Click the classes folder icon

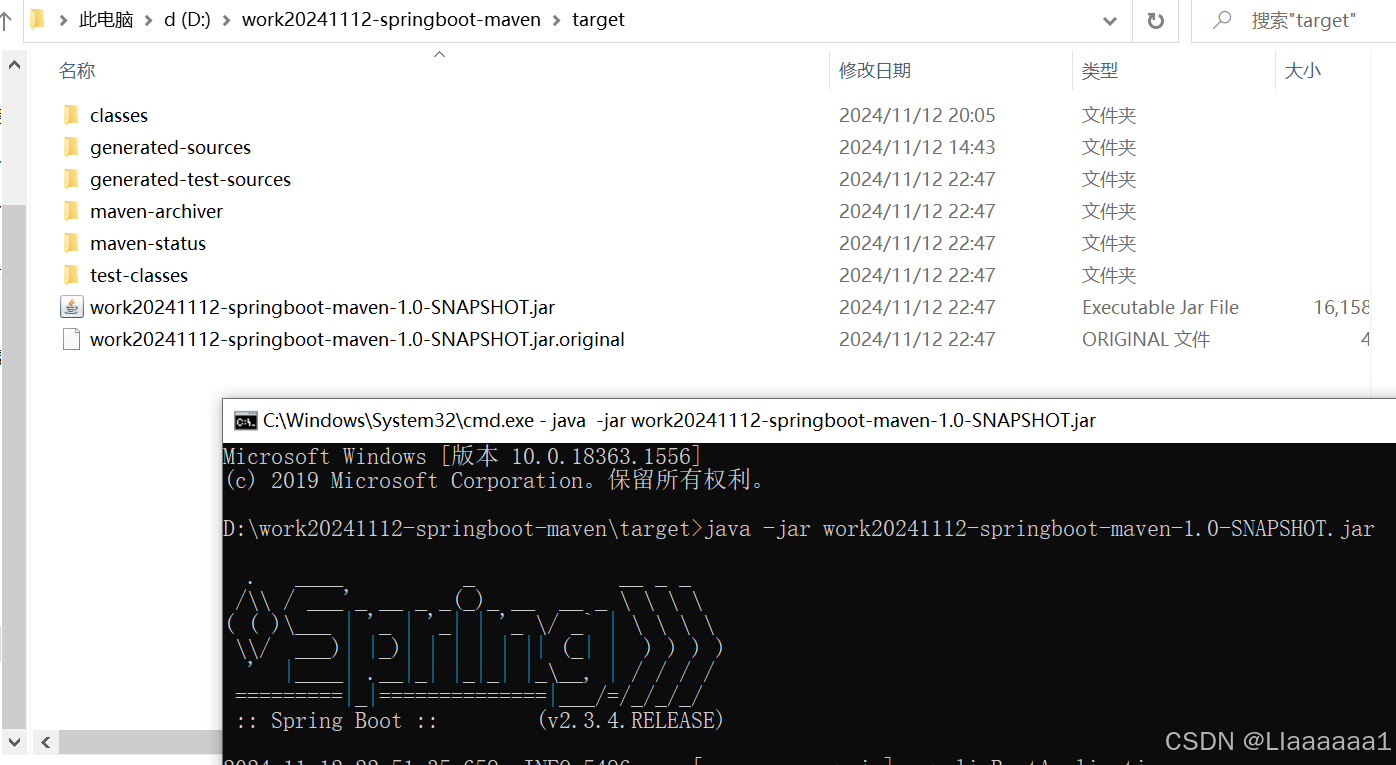pyautogui.click(x=70, y=115)
